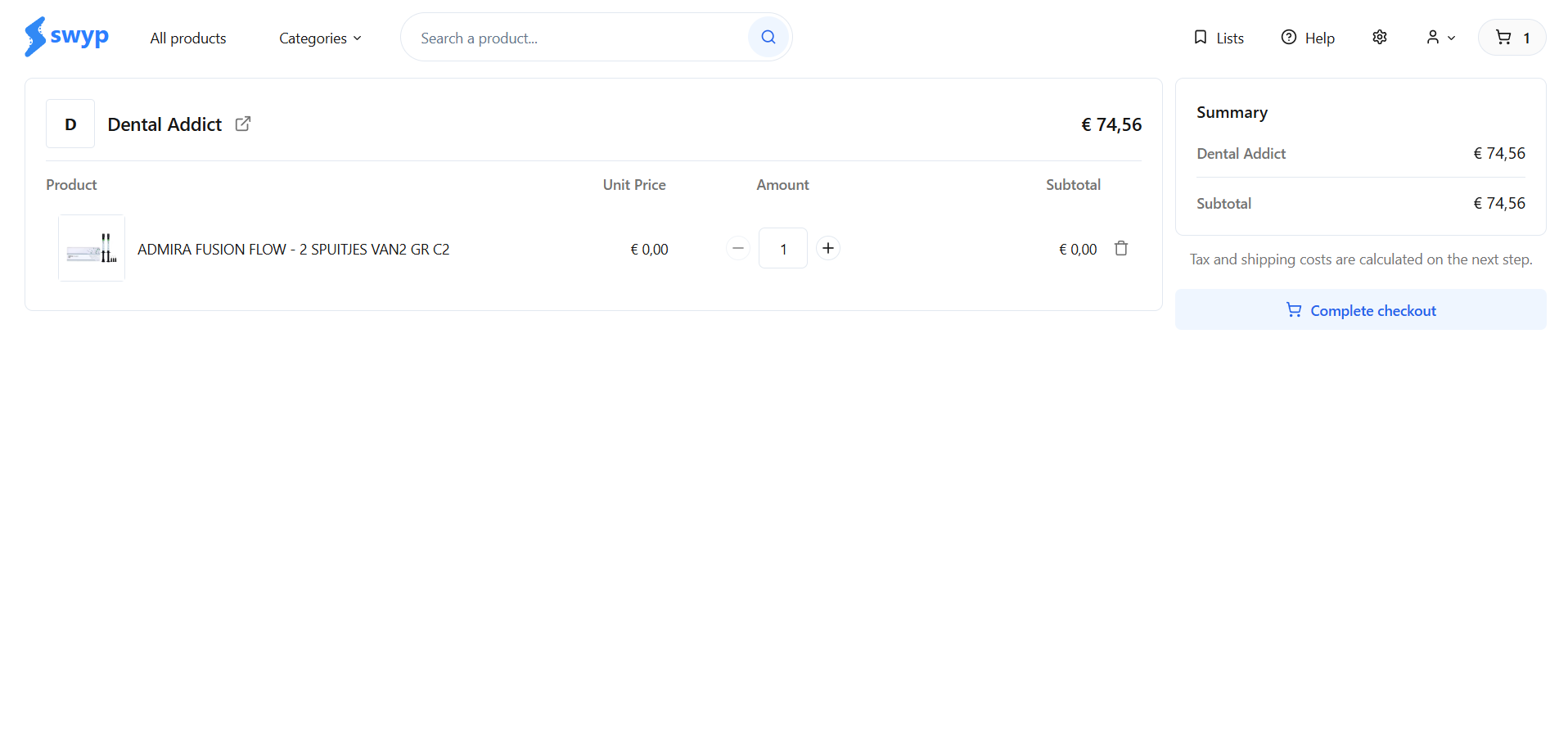Select the Dental Addict D avatar tile

pos(70,124)
